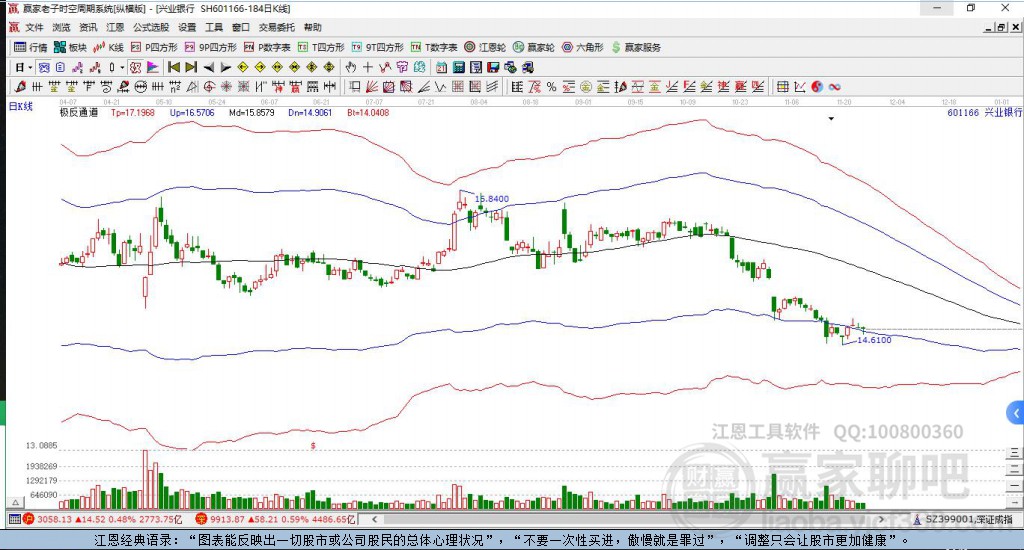1024x550 pixels.
Task: Expand the volume panel up-triangle button
Action: tap(16, 502)
